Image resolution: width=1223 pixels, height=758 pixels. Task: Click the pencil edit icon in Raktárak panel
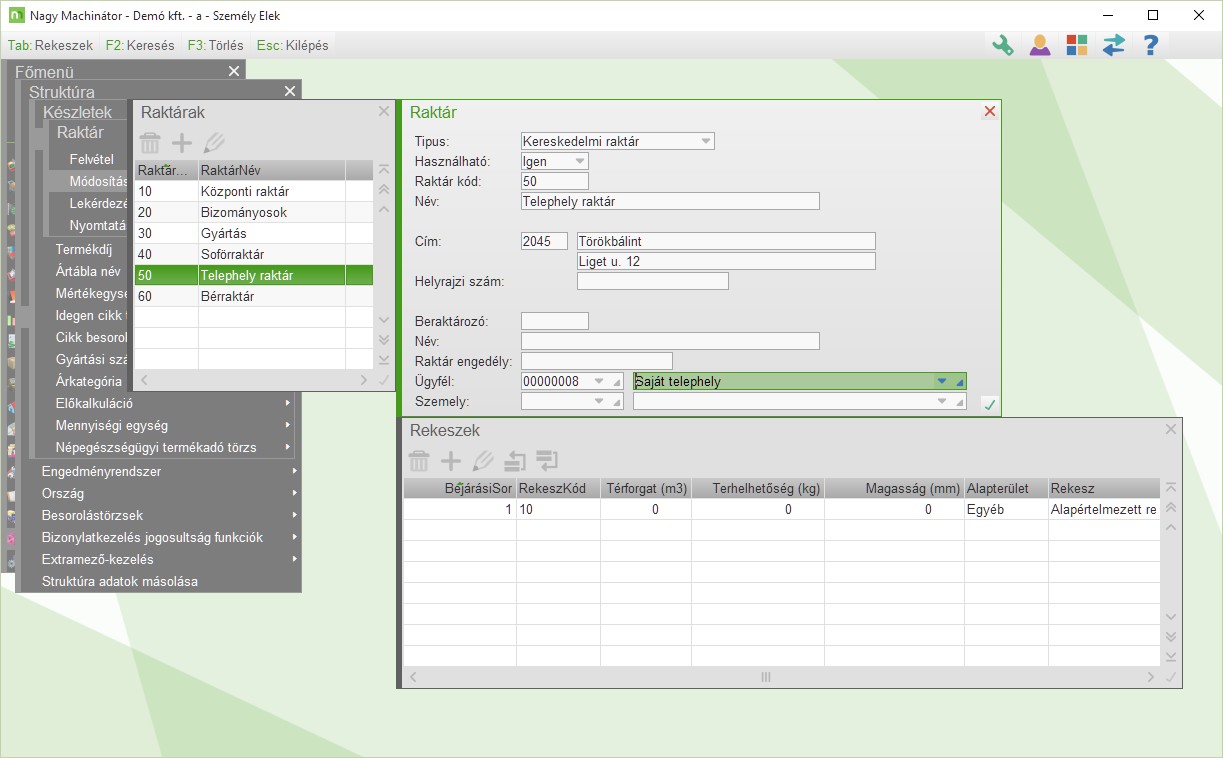(x=214, y=143)
